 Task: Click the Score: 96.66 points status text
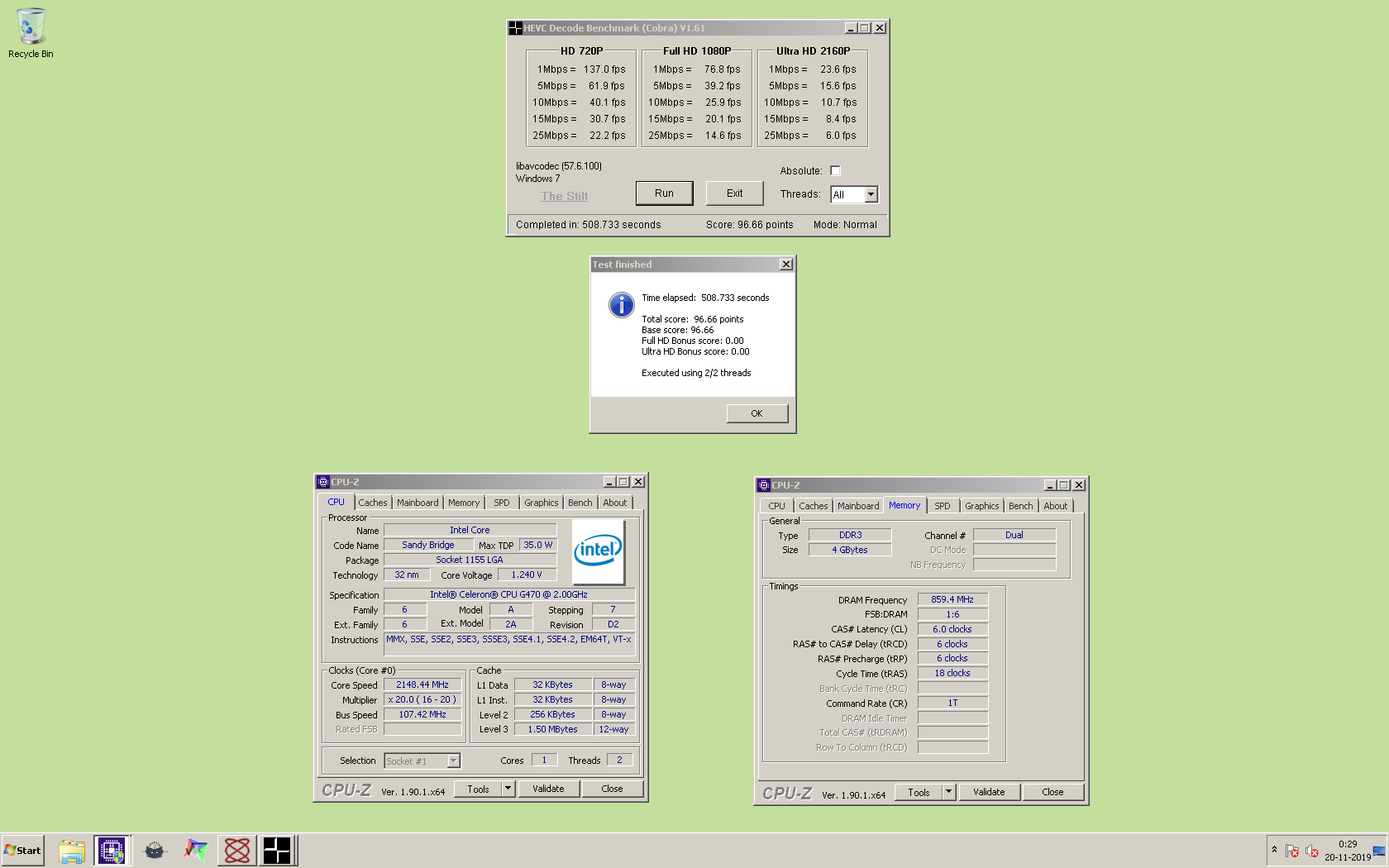click(750, 225)
